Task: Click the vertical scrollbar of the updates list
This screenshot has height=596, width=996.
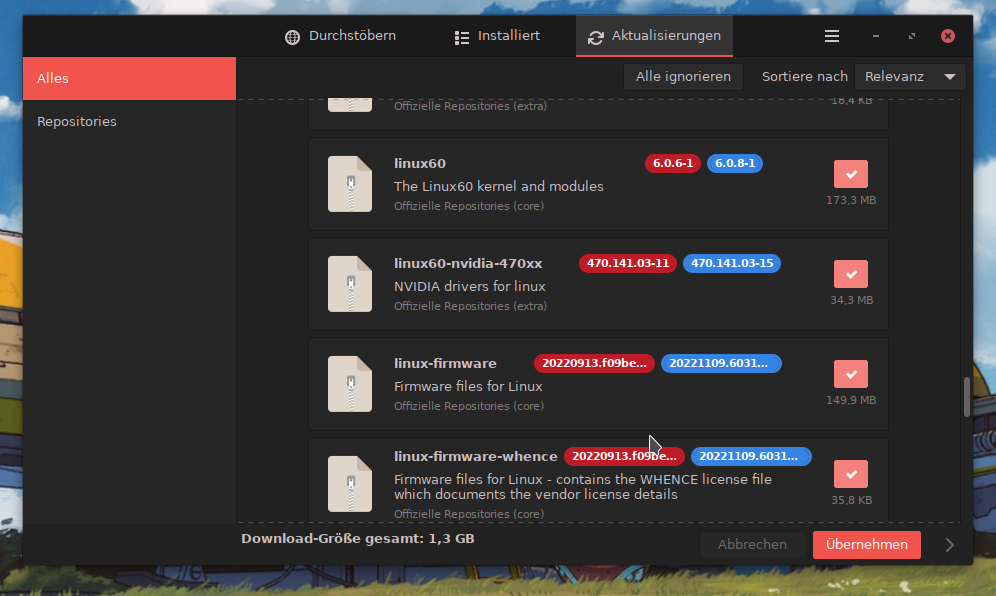Action: point(967,397)
